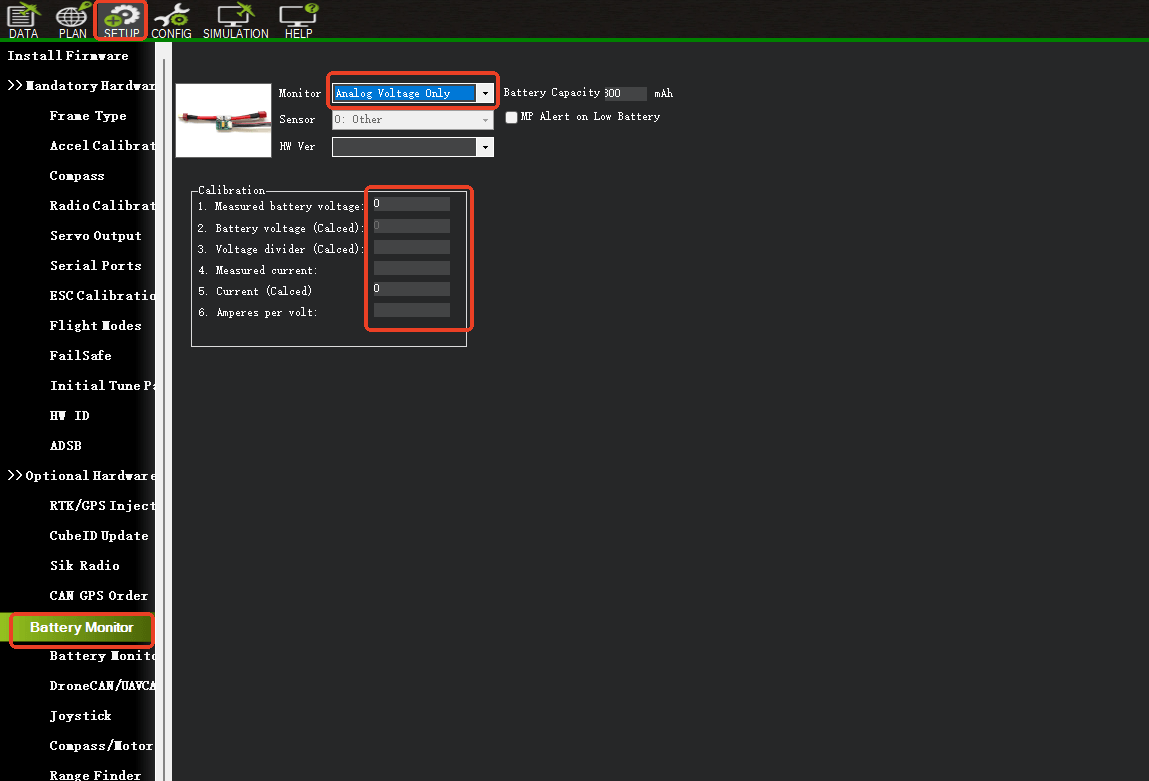Go to Compass setup page
Image resolution: width=1149 pixels, height=781 pixels.
coord(77,176)
